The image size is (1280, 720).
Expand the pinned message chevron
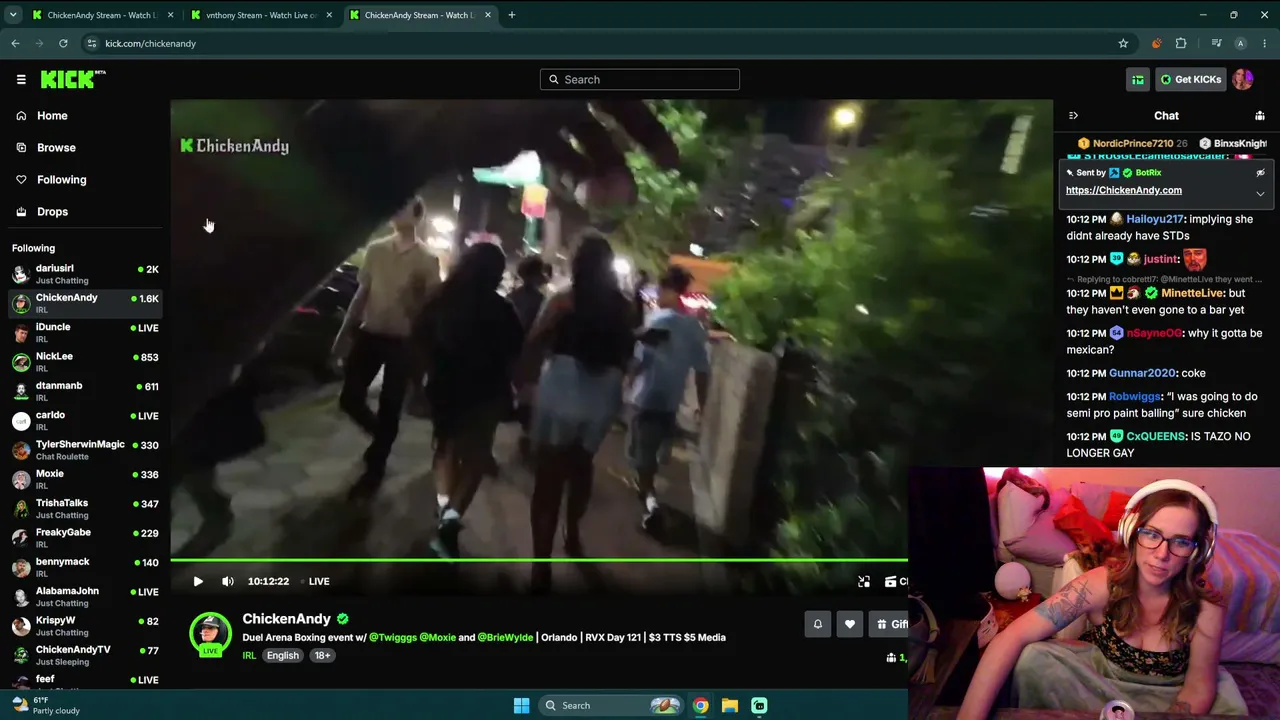coord(1260,194)
